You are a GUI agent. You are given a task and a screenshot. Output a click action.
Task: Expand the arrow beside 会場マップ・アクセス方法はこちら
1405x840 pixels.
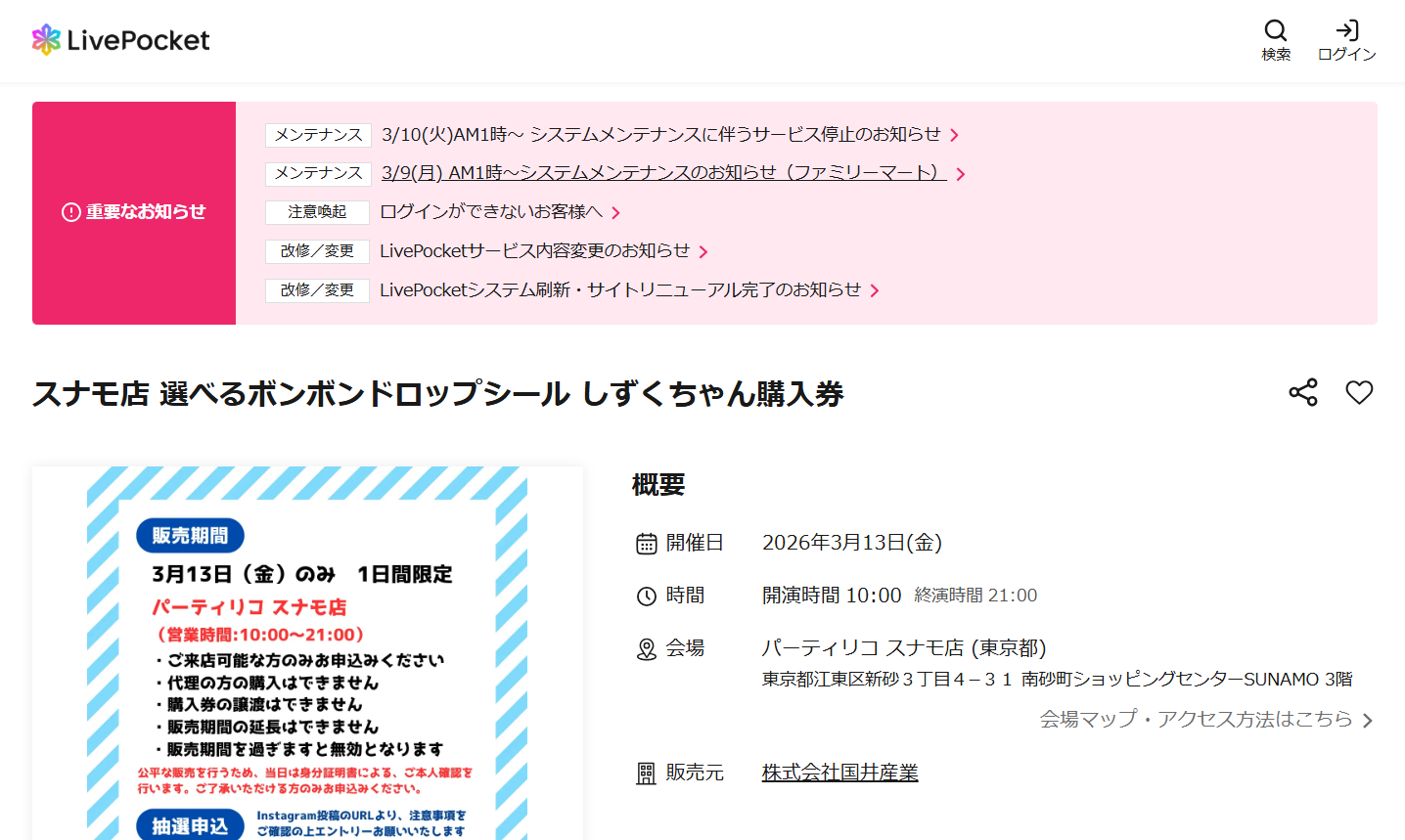click(1367, 720)
